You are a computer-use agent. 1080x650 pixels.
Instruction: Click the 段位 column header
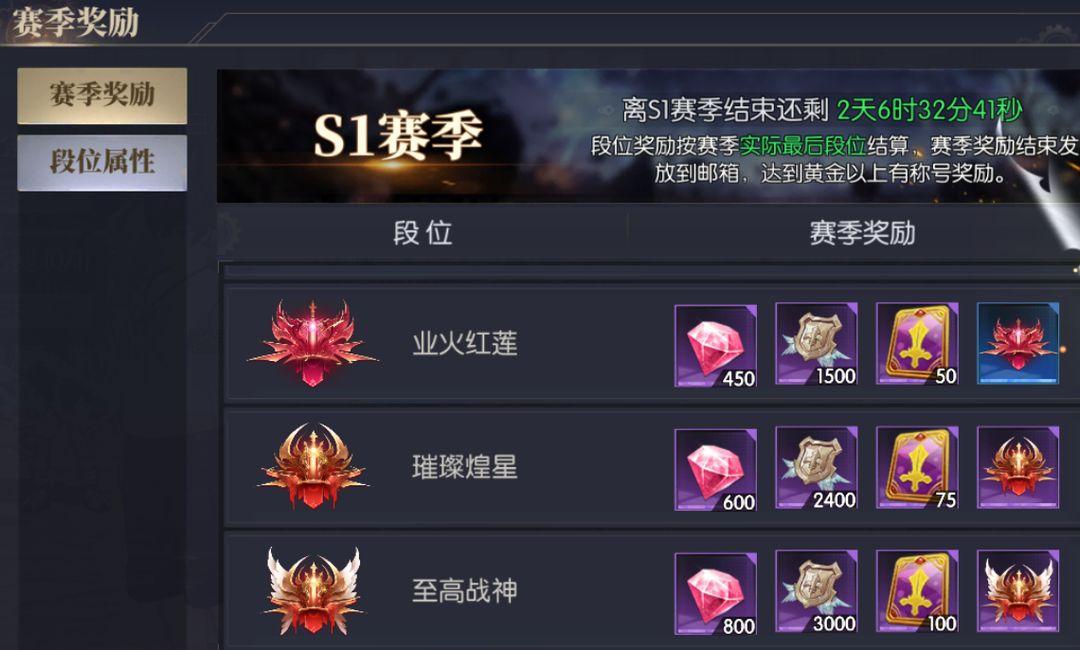click(x=422, y=233)
